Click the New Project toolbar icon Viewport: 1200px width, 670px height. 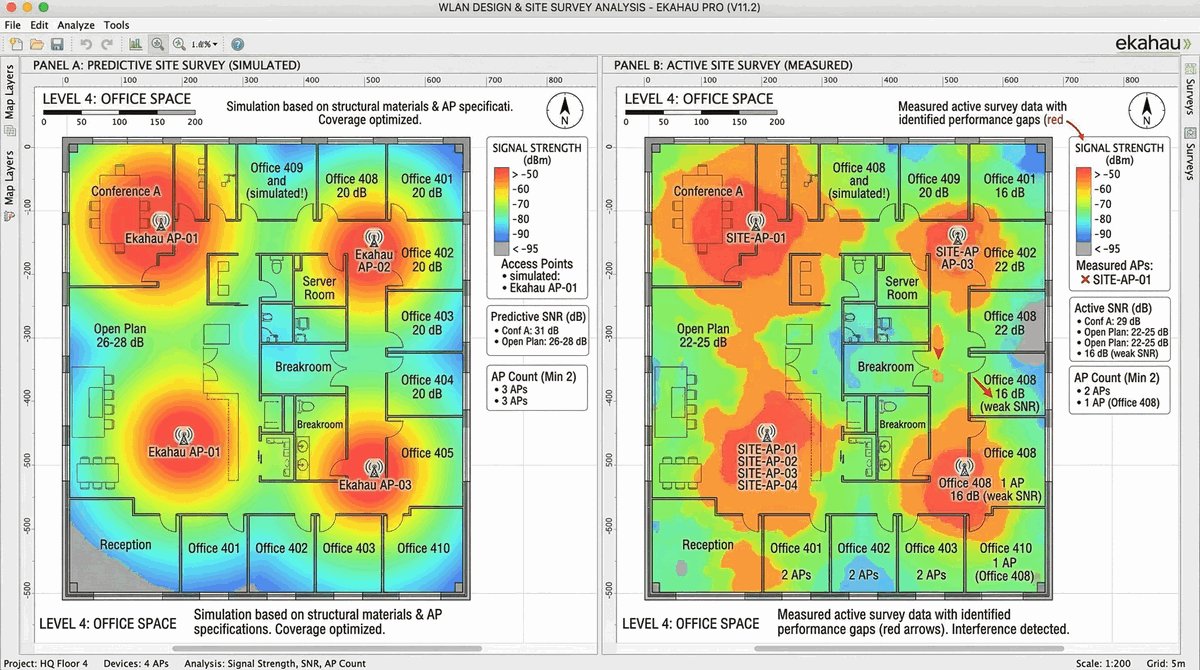pyautogui.click(x=16, y=44)
